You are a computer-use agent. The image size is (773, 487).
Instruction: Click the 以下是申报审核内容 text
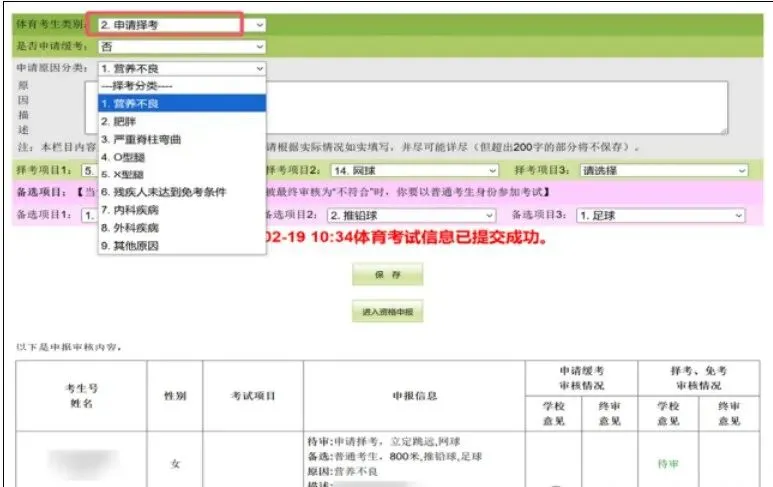coord(69,347)
